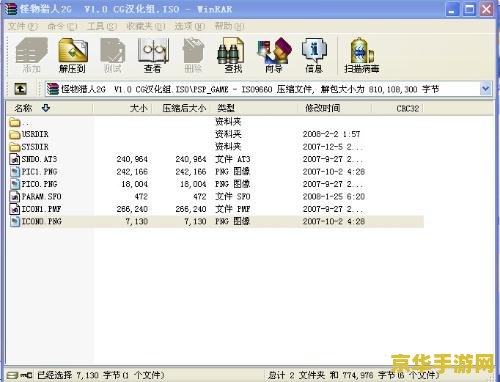Select the SND0.AT3 file name
This screenshot has height=382, width=500.
tap(39, 159)
